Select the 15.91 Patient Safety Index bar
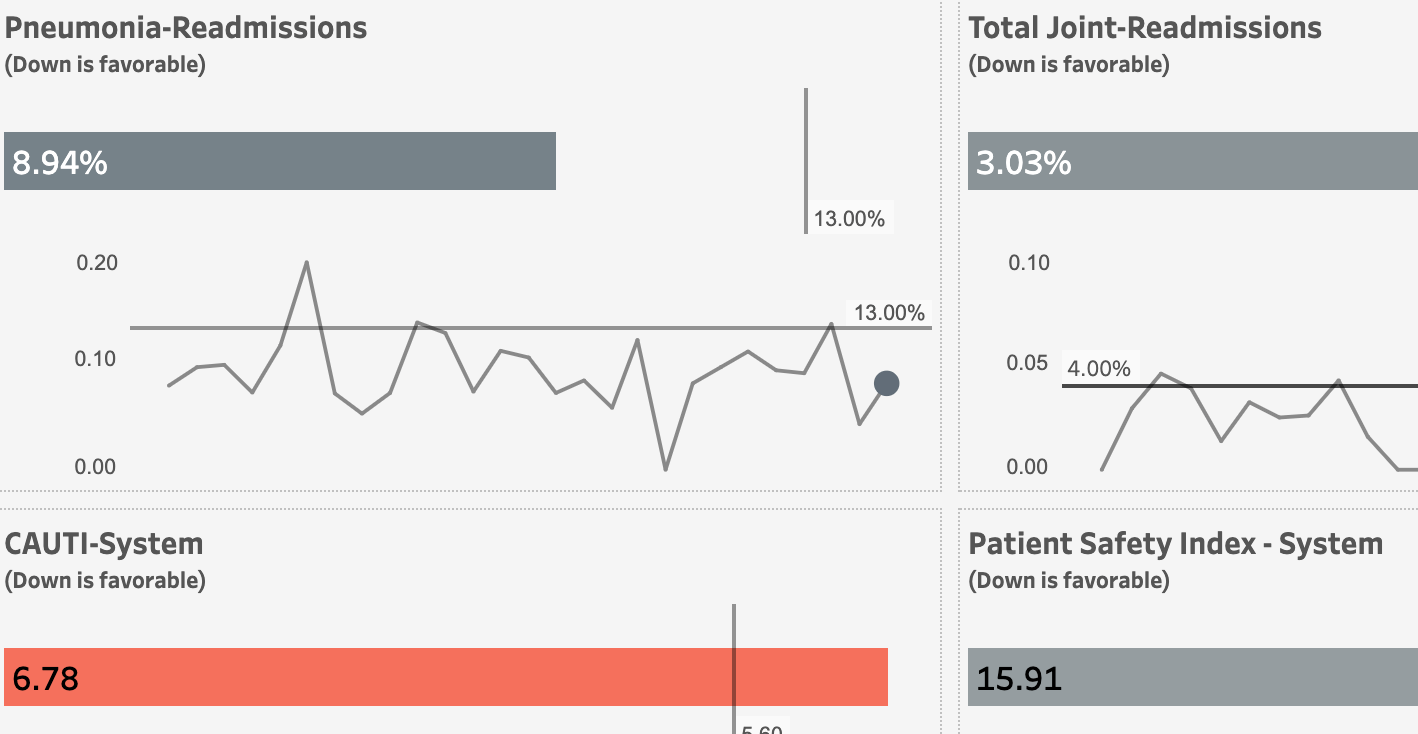Screen dimensions: 1418x734 point(1192,677)
